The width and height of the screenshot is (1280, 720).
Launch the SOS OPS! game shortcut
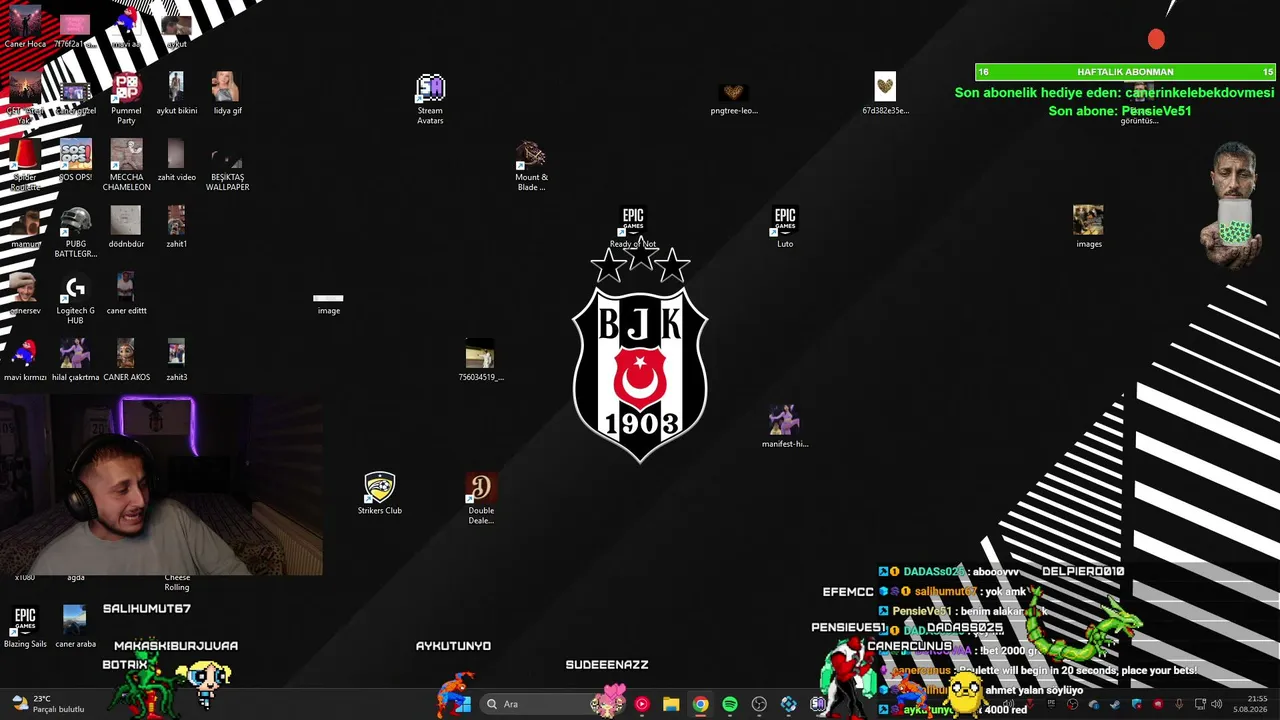75,161
